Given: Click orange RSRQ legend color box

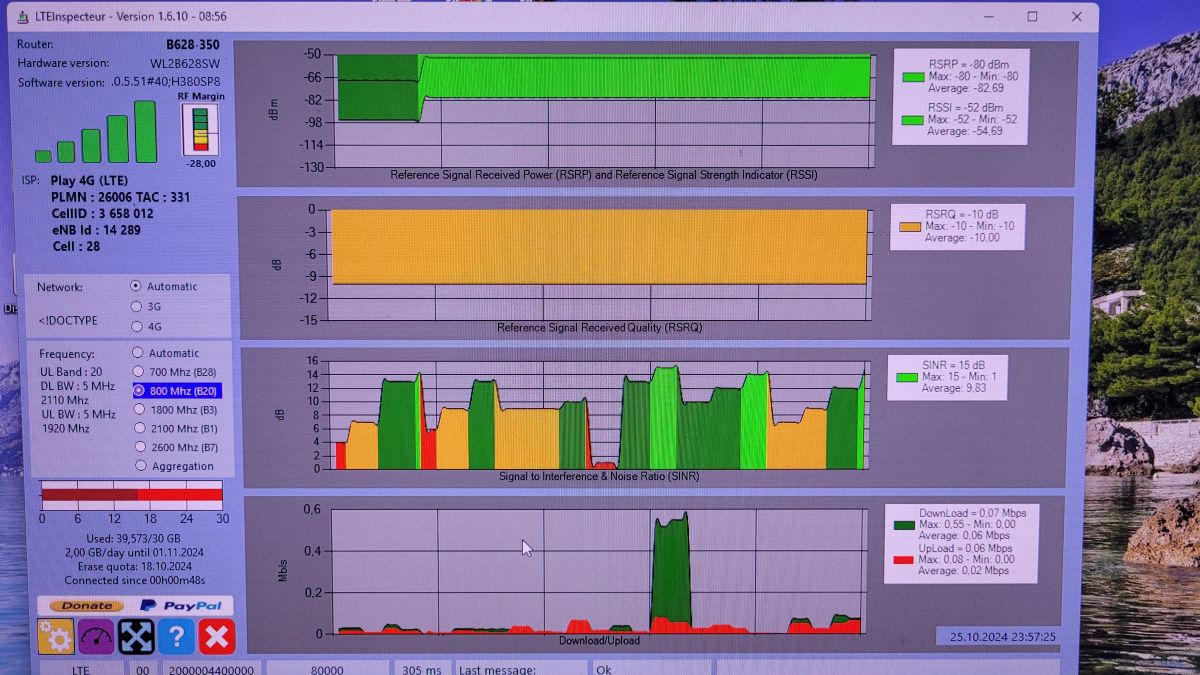Looking at the screenshot, I should pyautogui.click(x=909, y=227).
